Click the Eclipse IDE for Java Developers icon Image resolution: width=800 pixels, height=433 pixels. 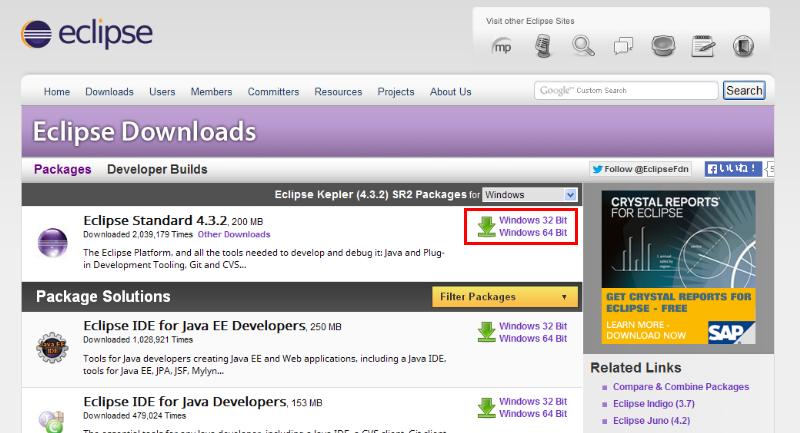coord(51,421)
